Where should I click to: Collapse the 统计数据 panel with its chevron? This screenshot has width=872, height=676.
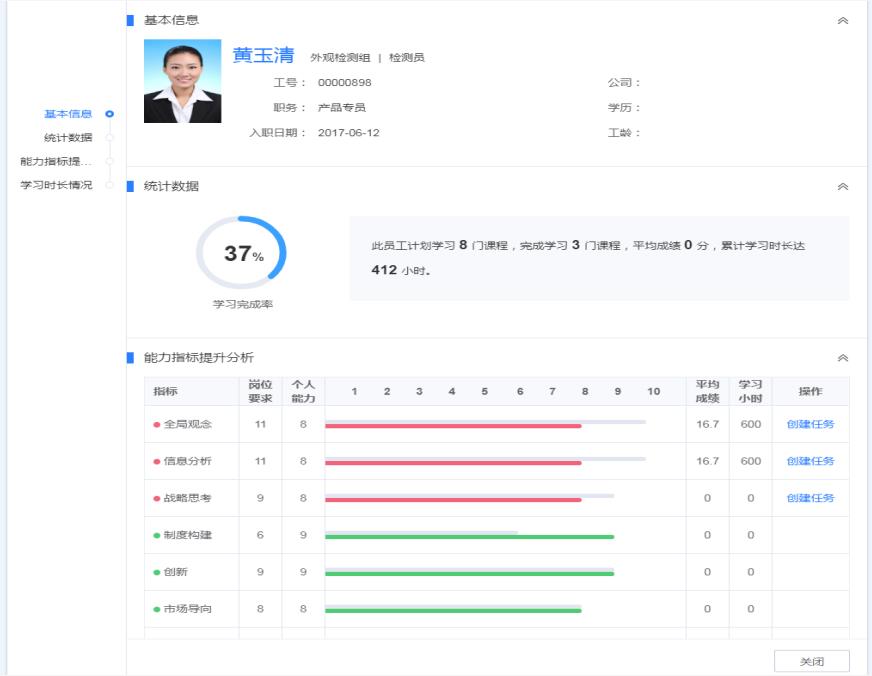[x=845, y=184]
